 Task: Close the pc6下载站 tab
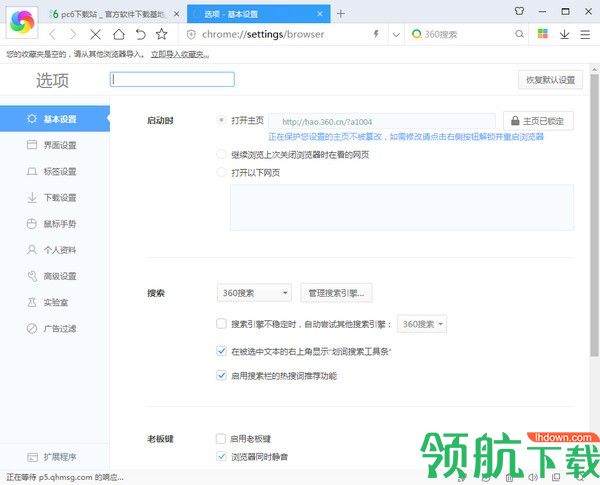tap(176, 14)
